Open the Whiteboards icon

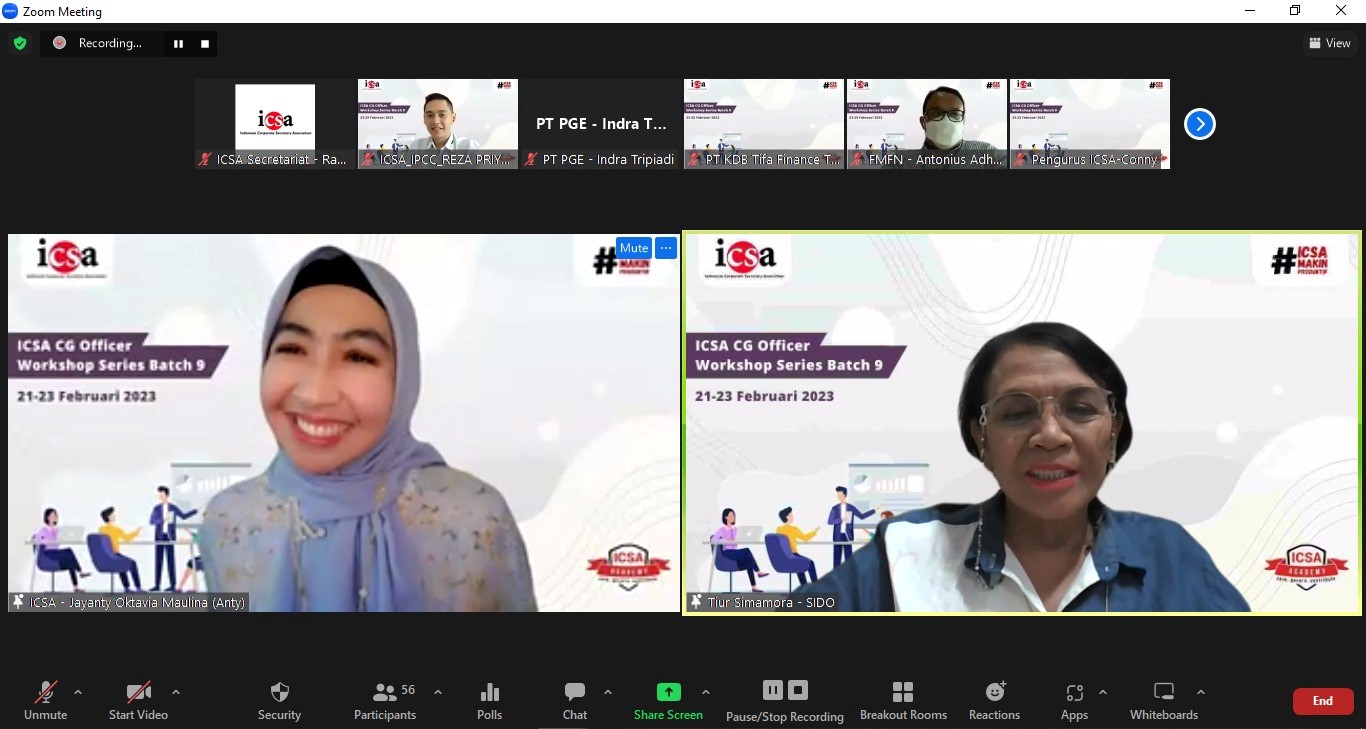[1164, 692]
